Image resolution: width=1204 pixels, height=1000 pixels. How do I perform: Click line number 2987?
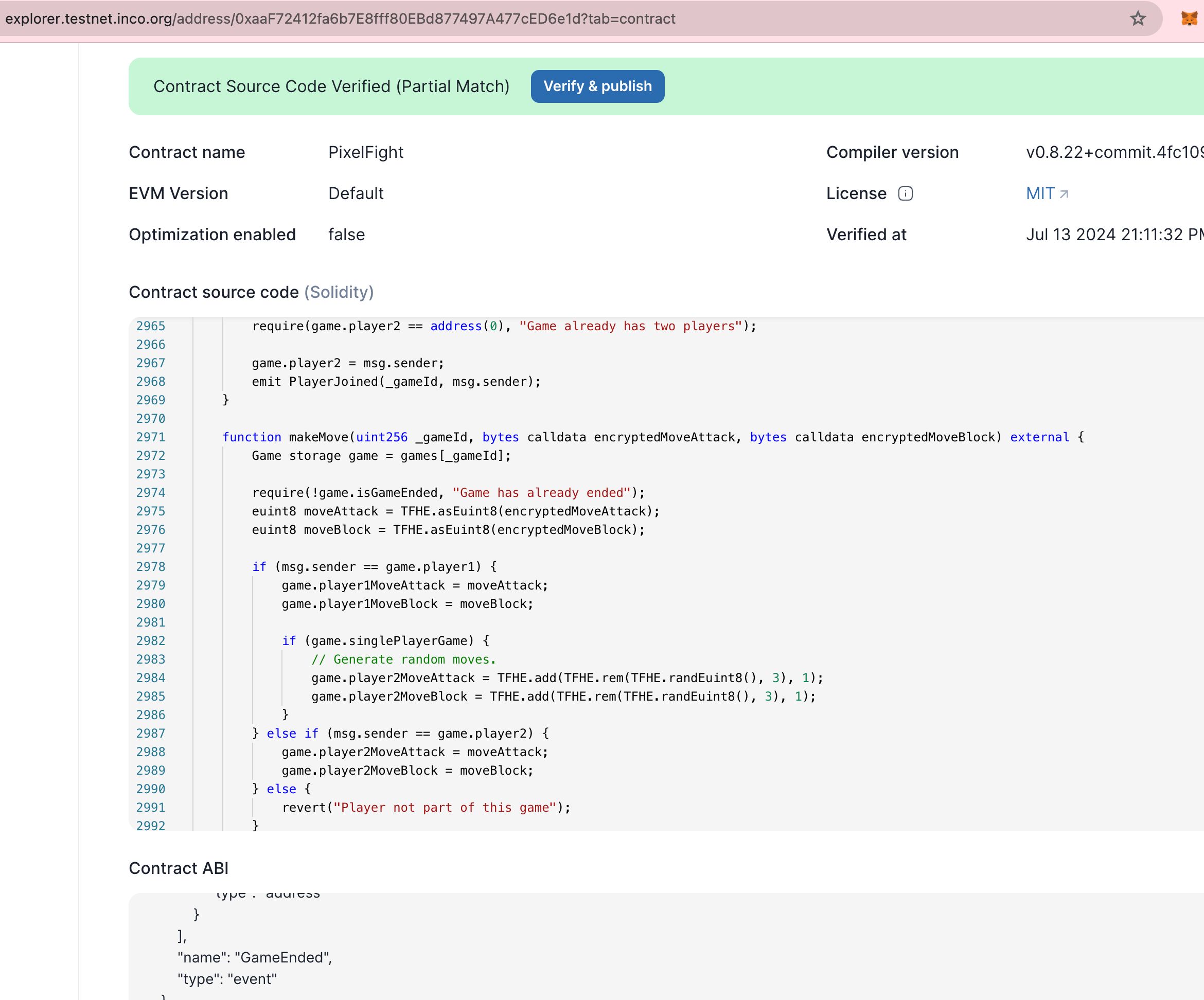click(151, 734)
